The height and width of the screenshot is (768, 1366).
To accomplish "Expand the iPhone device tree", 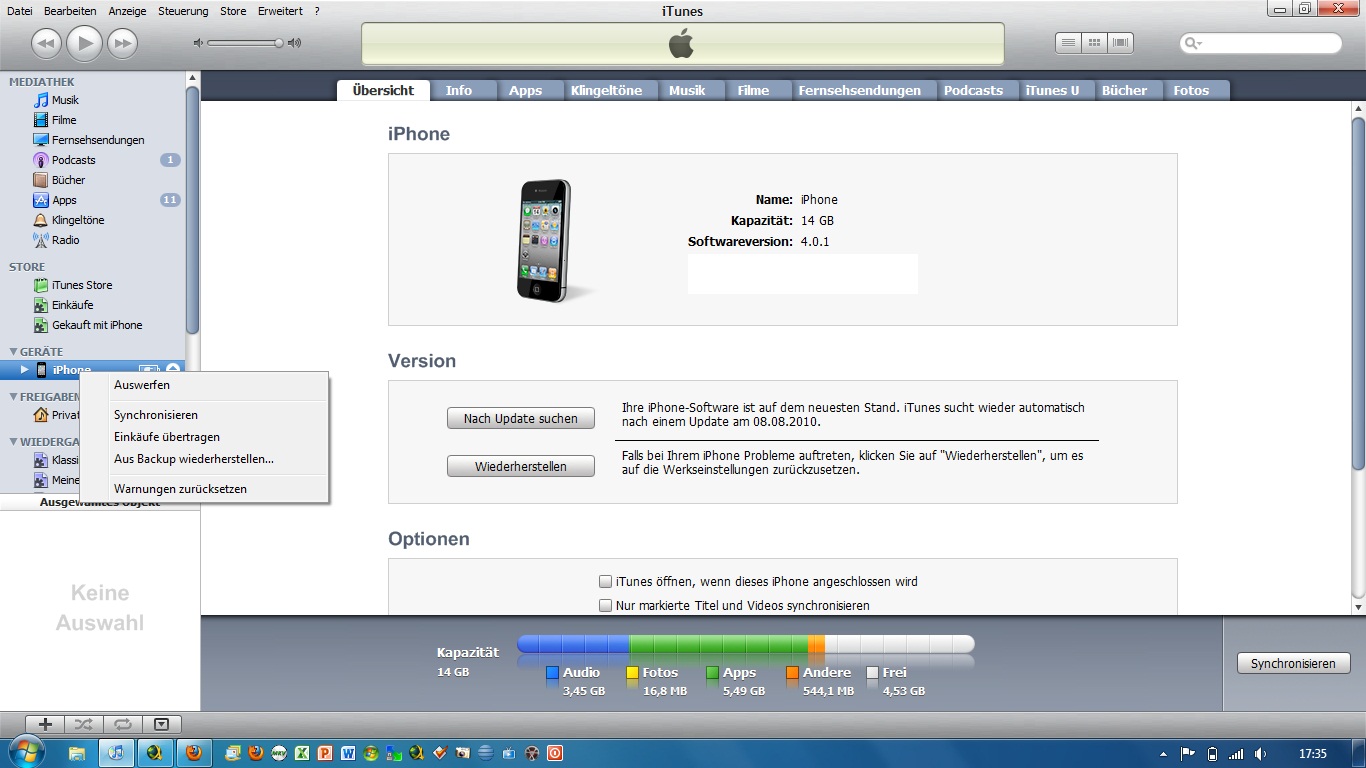I will [25, 370].
